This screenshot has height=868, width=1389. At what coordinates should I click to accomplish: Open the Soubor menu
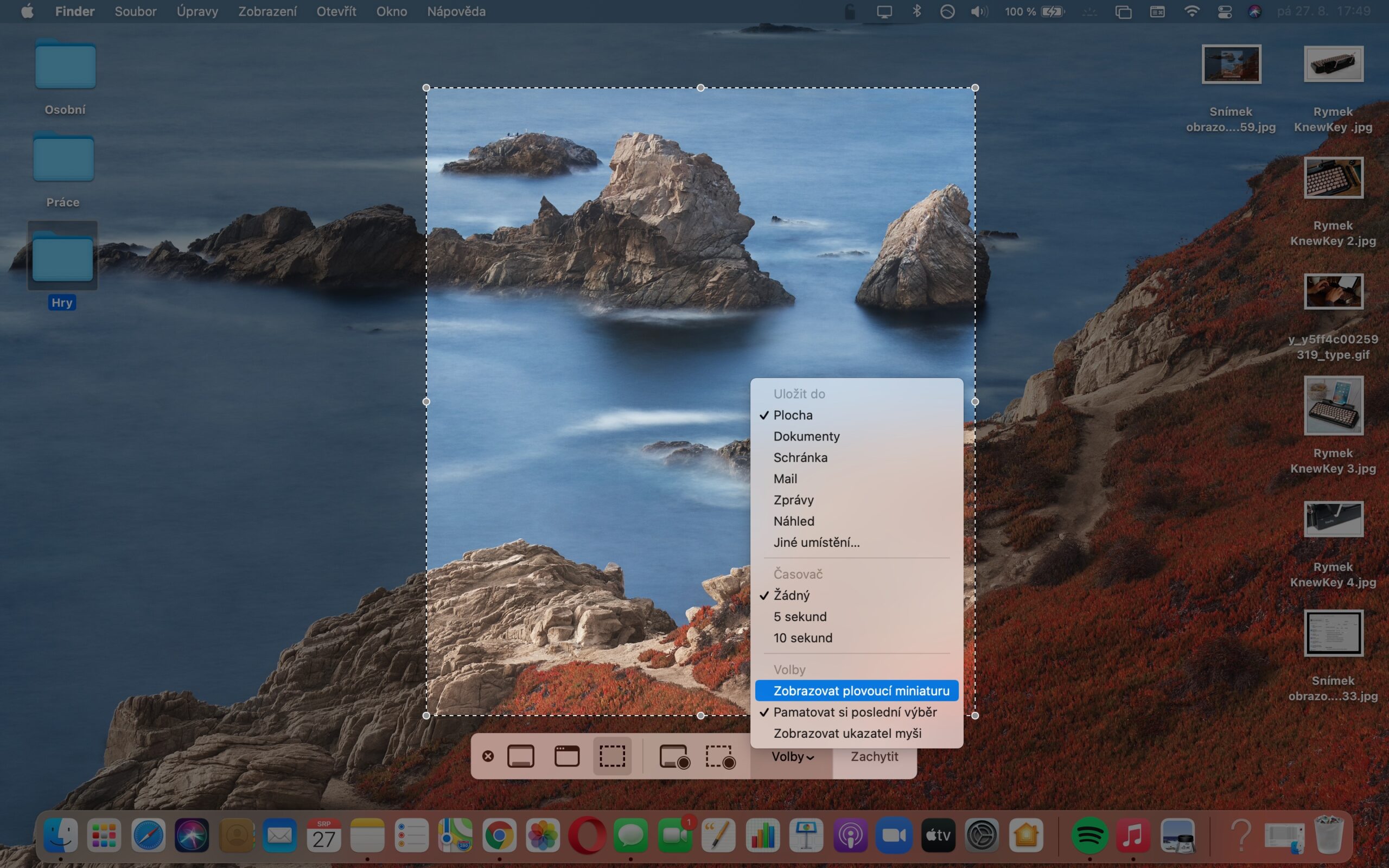[x=136, y=11]
